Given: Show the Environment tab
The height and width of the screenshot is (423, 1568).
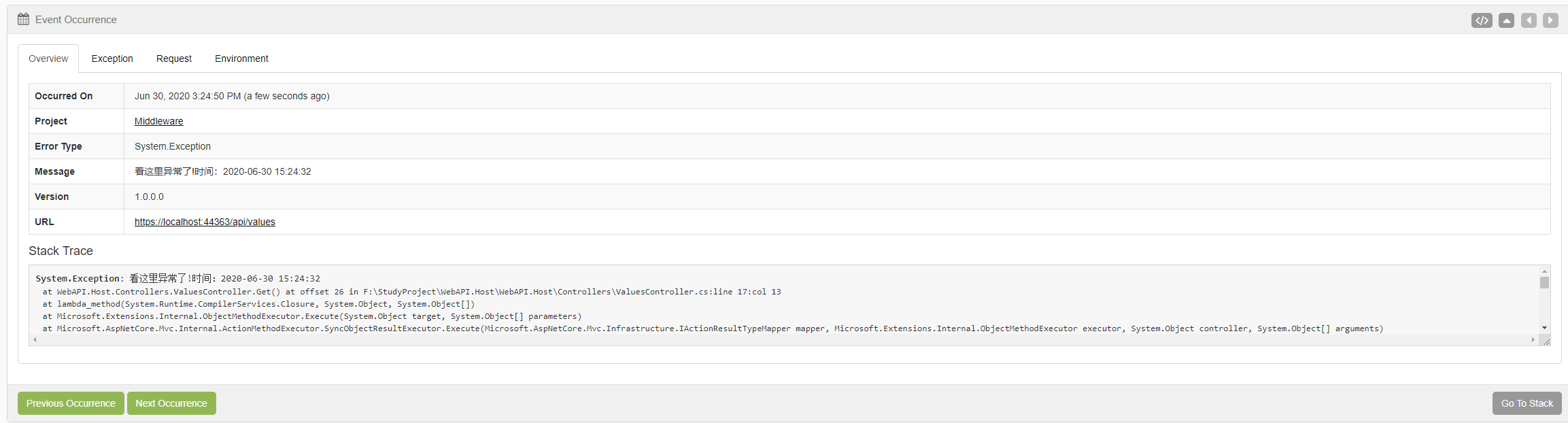Looking at the screenshot, I should click(x=241, y=58).
